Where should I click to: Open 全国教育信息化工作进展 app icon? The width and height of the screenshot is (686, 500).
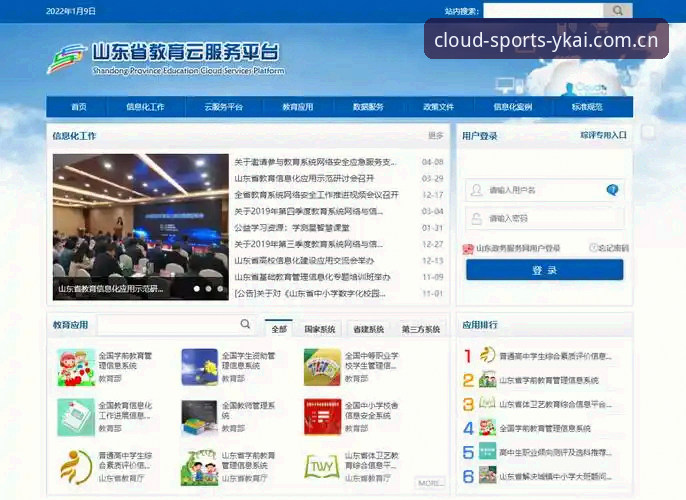point(76,417)
